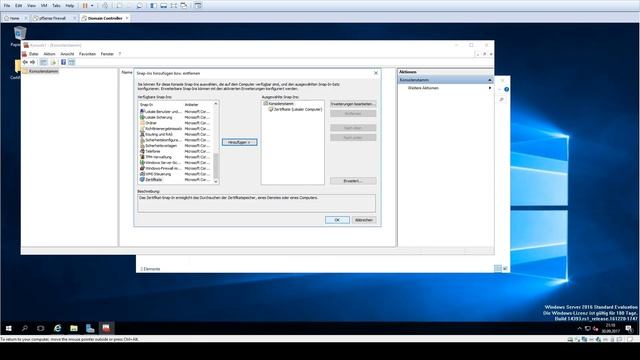Screen dimensions: 640x360
Task: Click scroll-down arrow of available snap-ins list
Action: click(x=216, y=182)
